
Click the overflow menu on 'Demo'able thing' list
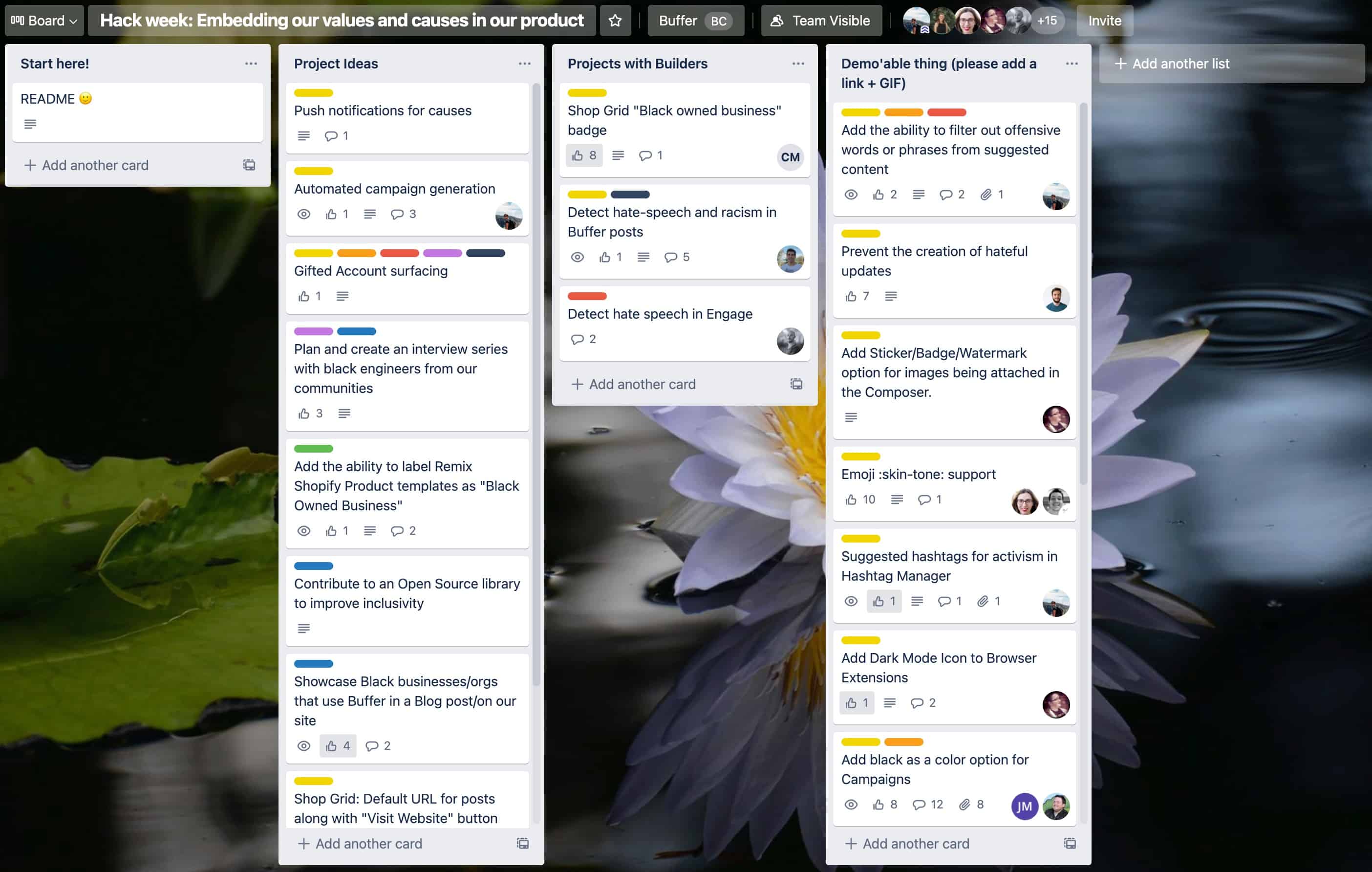coord(1072,64)
